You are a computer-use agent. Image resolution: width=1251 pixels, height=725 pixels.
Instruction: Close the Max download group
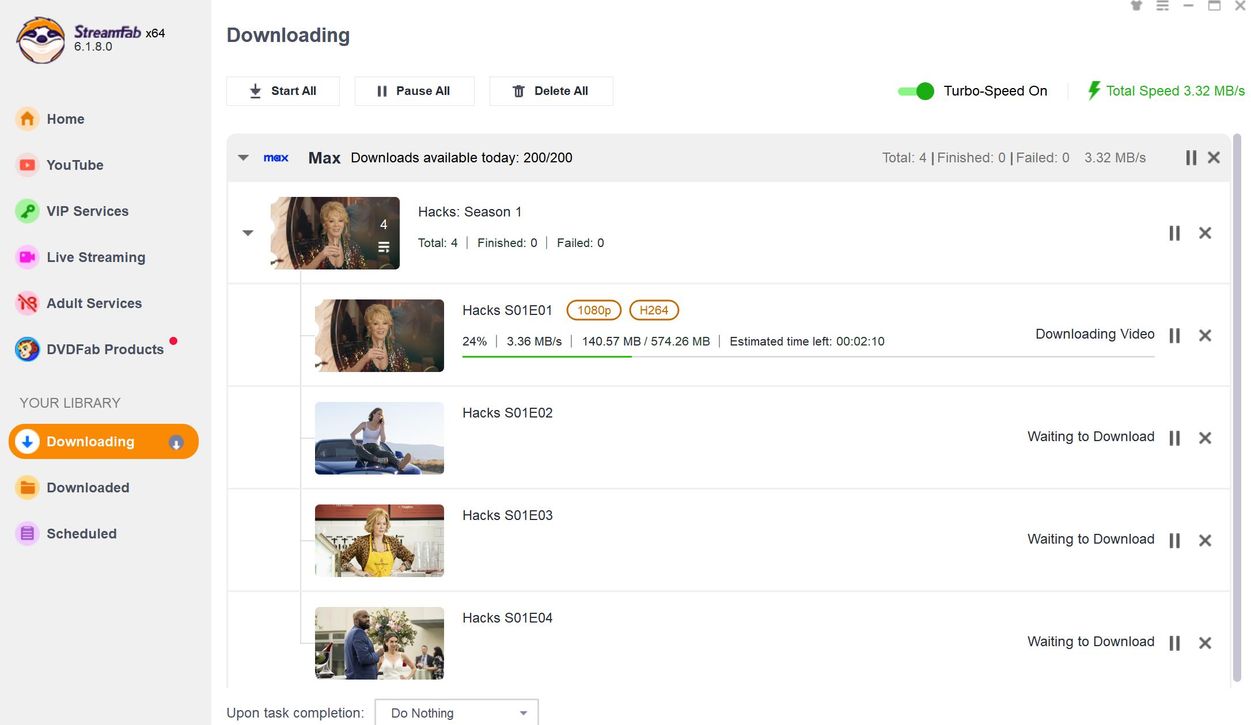click(1214, 158)
